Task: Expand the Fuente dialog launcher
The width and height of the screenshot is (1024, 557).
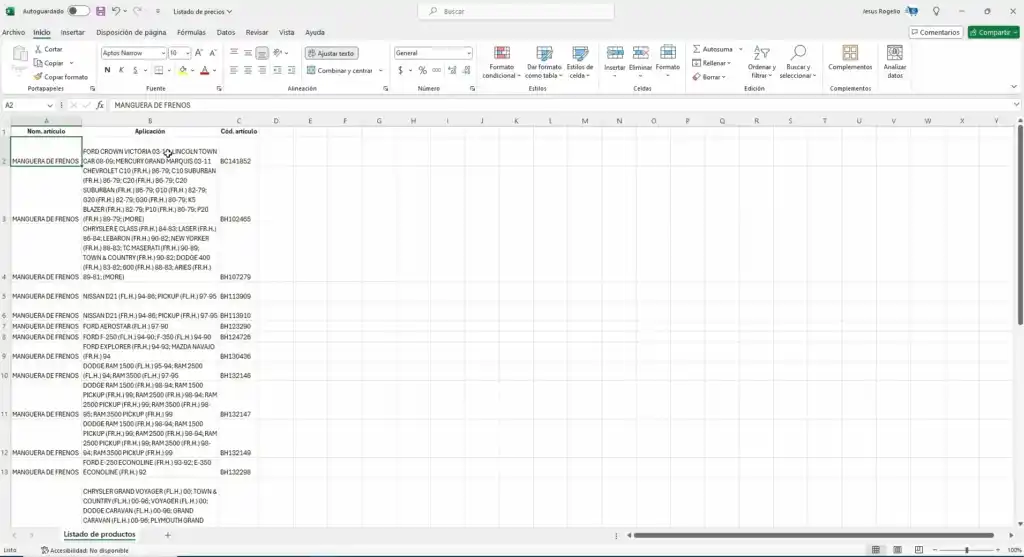Action: coord(219,88)
